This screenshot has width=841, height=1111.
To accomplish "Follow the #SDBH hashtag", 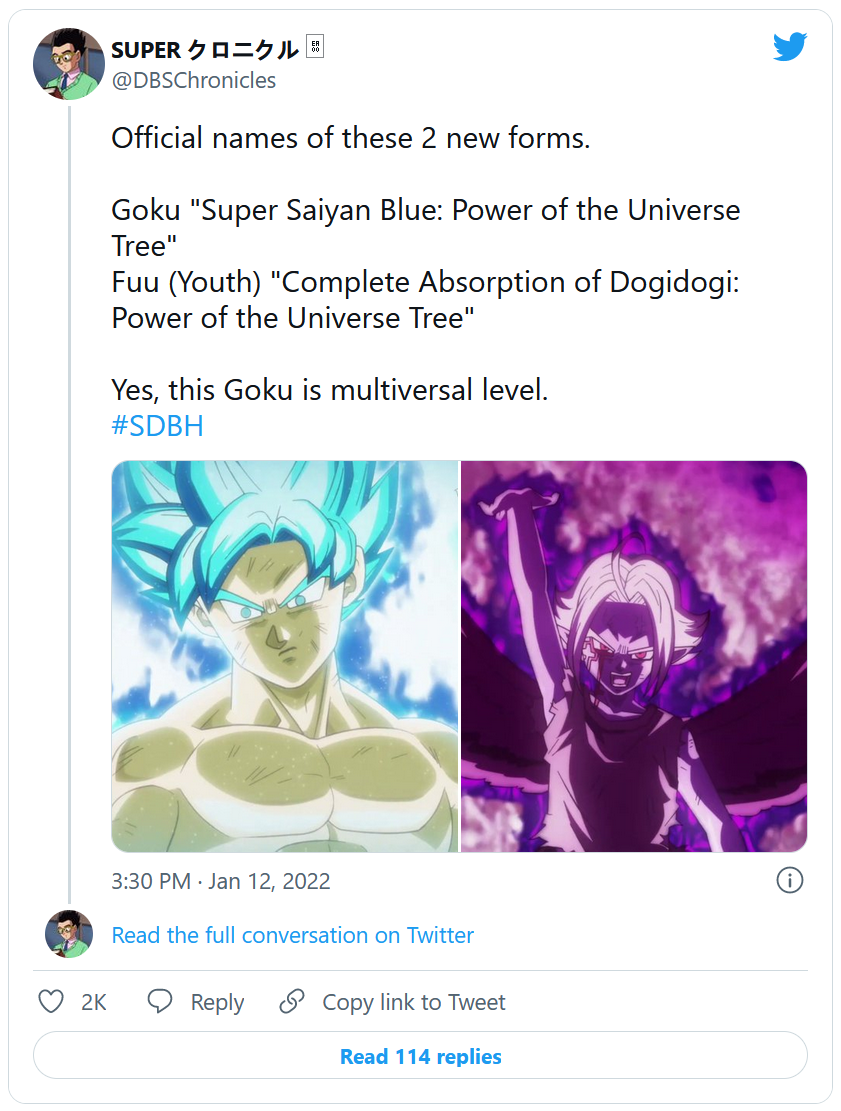I will click(157, 426).
